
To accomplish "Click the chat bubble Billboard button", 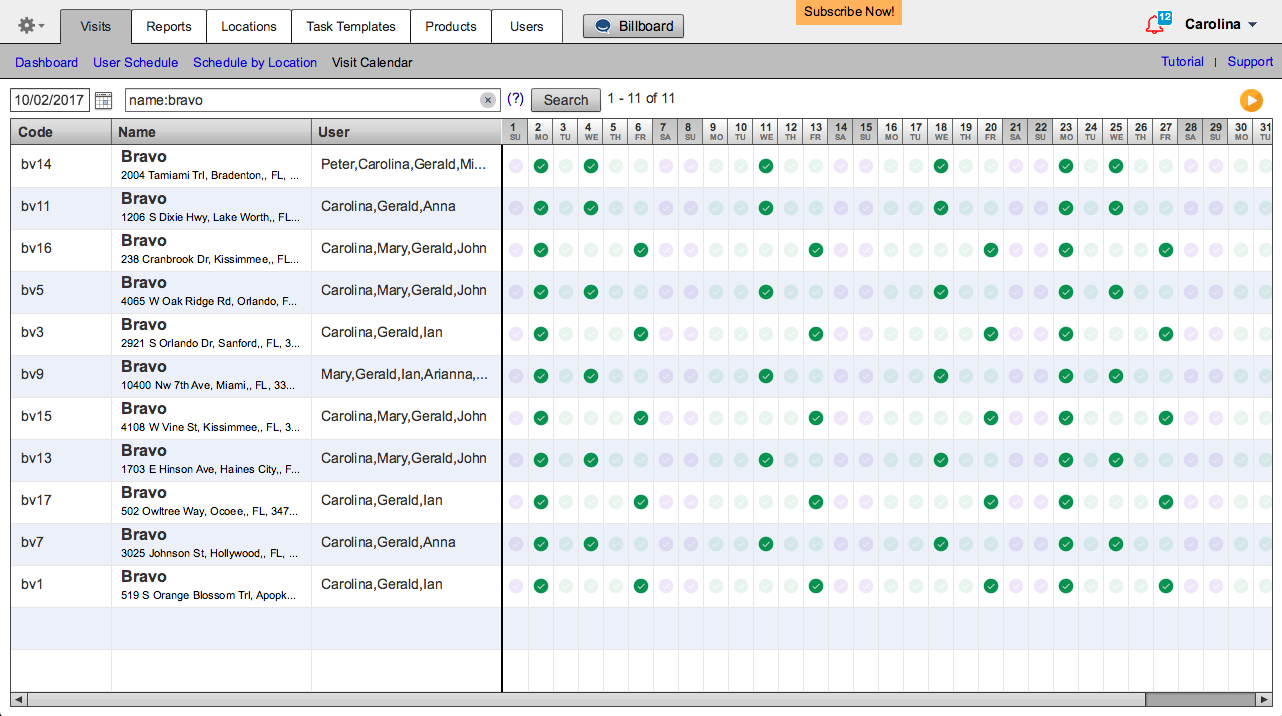I will tap(633, 26).
